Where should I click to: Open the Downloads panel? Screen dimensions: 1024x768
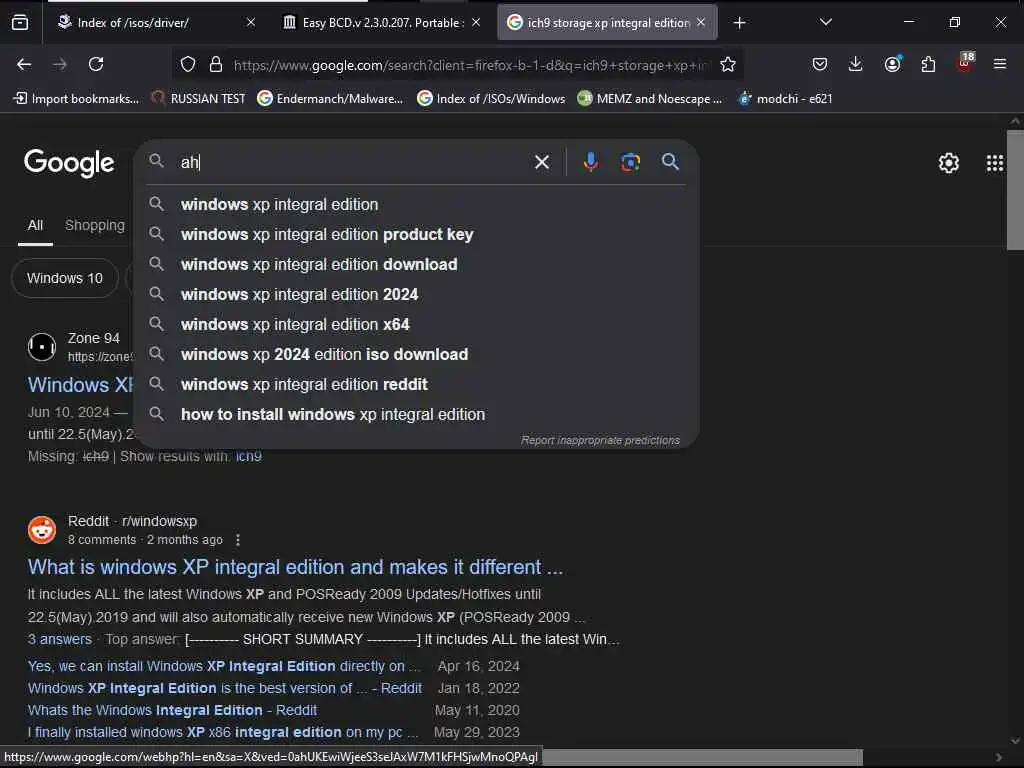tap(856, 64)
